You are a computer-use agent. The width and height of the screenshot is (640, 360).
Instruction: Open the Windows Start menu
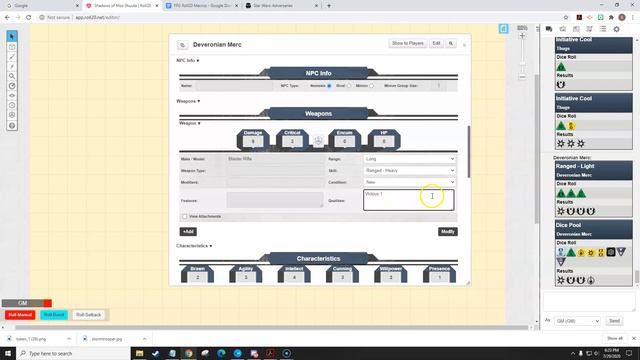8,353
